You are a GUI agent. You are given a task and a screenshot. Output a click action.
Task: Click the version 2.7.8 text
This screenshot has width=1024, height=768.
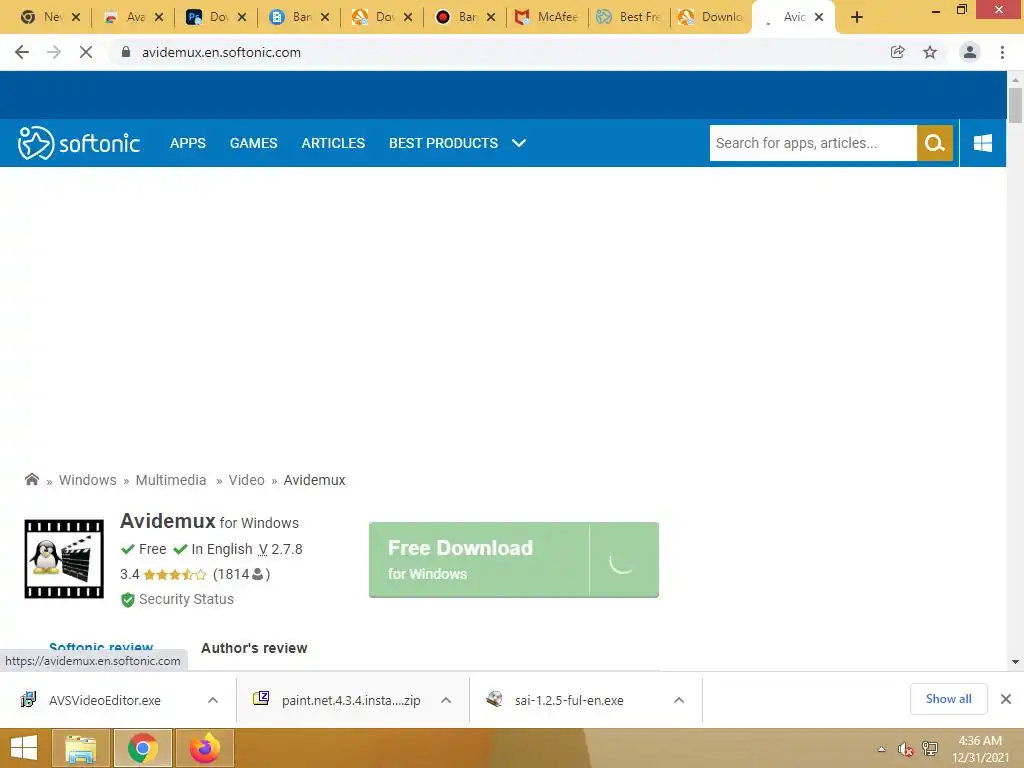[281, 549]
